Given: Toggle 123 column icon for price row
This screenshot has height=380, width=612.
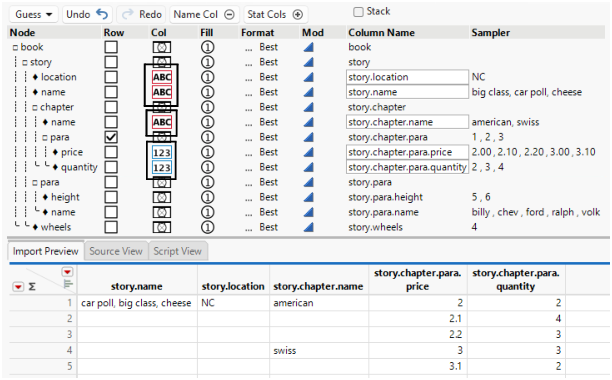Looking at the screenshot, I should (x=162, y=152).
